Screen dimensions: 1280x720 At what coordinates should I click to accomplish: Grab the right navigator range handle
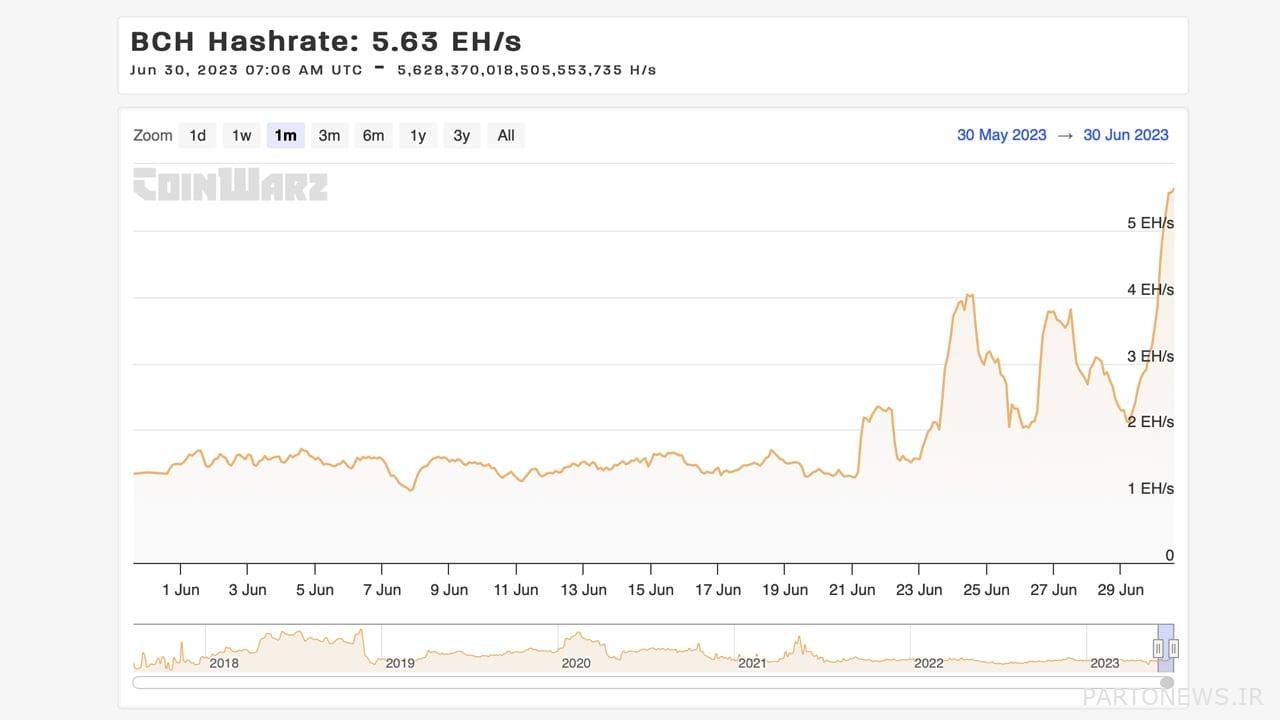coord(1174,648)
